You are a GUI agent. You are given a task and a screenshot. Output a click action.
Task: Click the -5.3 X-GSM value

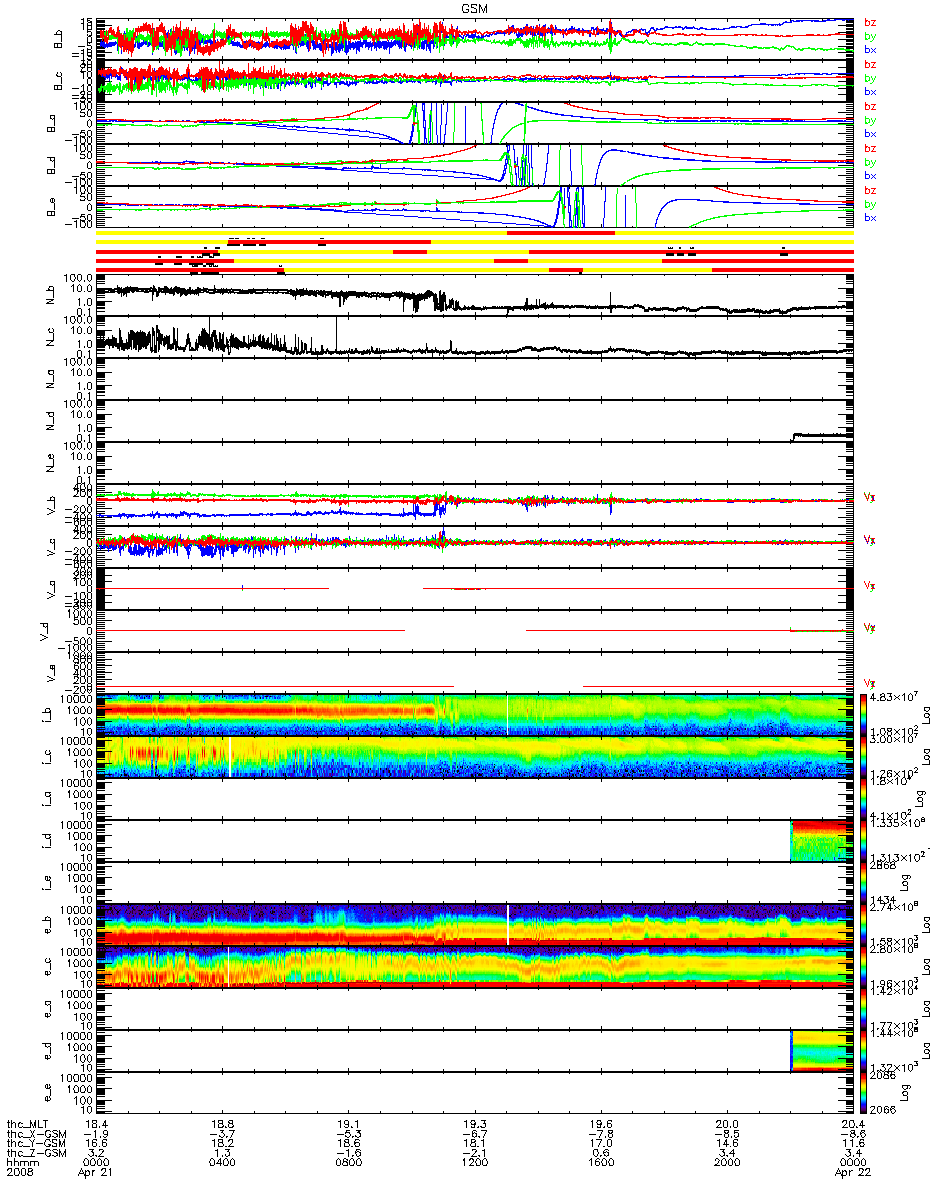[x=349, y=1133]
